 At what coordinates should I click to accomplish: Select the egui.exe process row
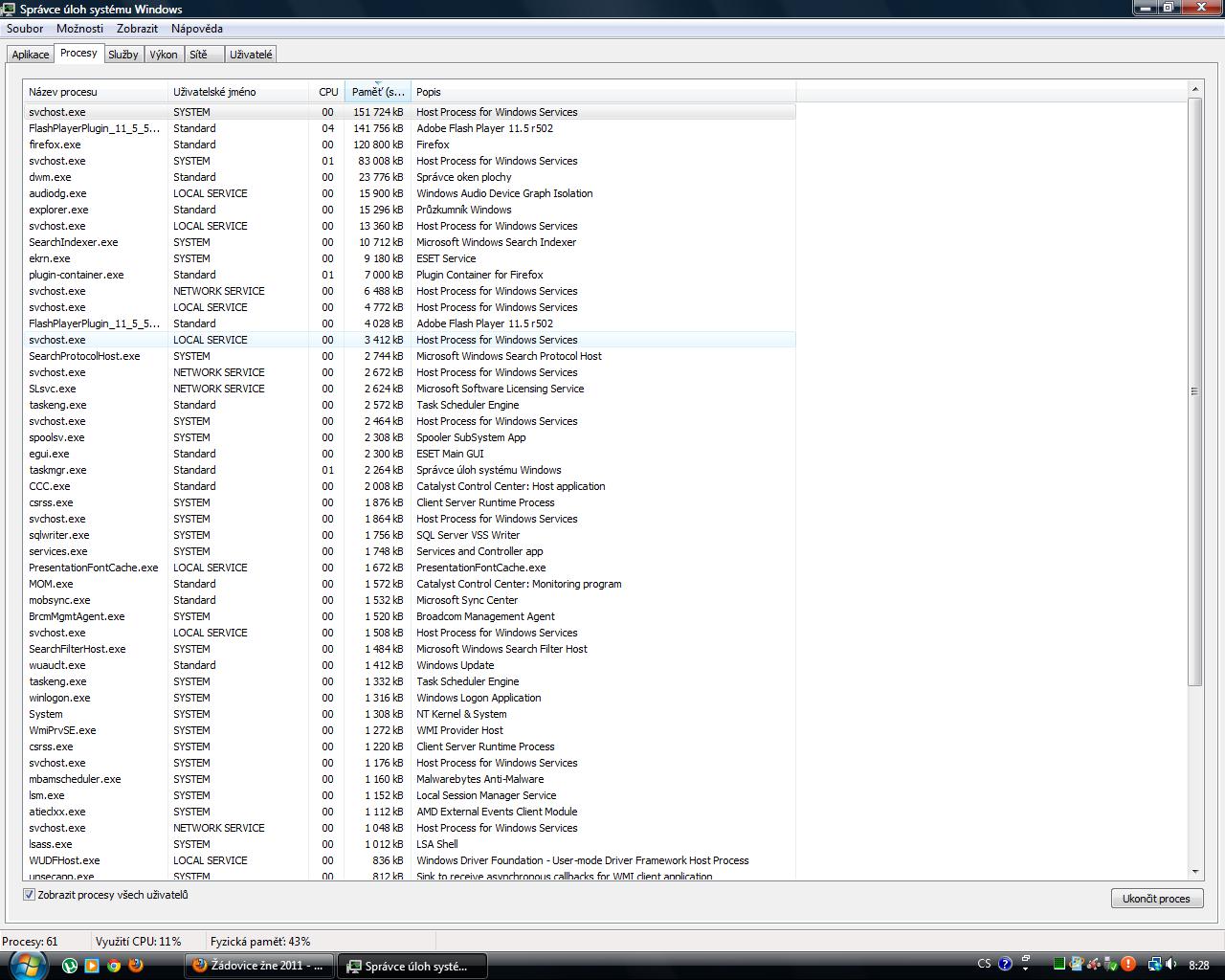(410, 454)
